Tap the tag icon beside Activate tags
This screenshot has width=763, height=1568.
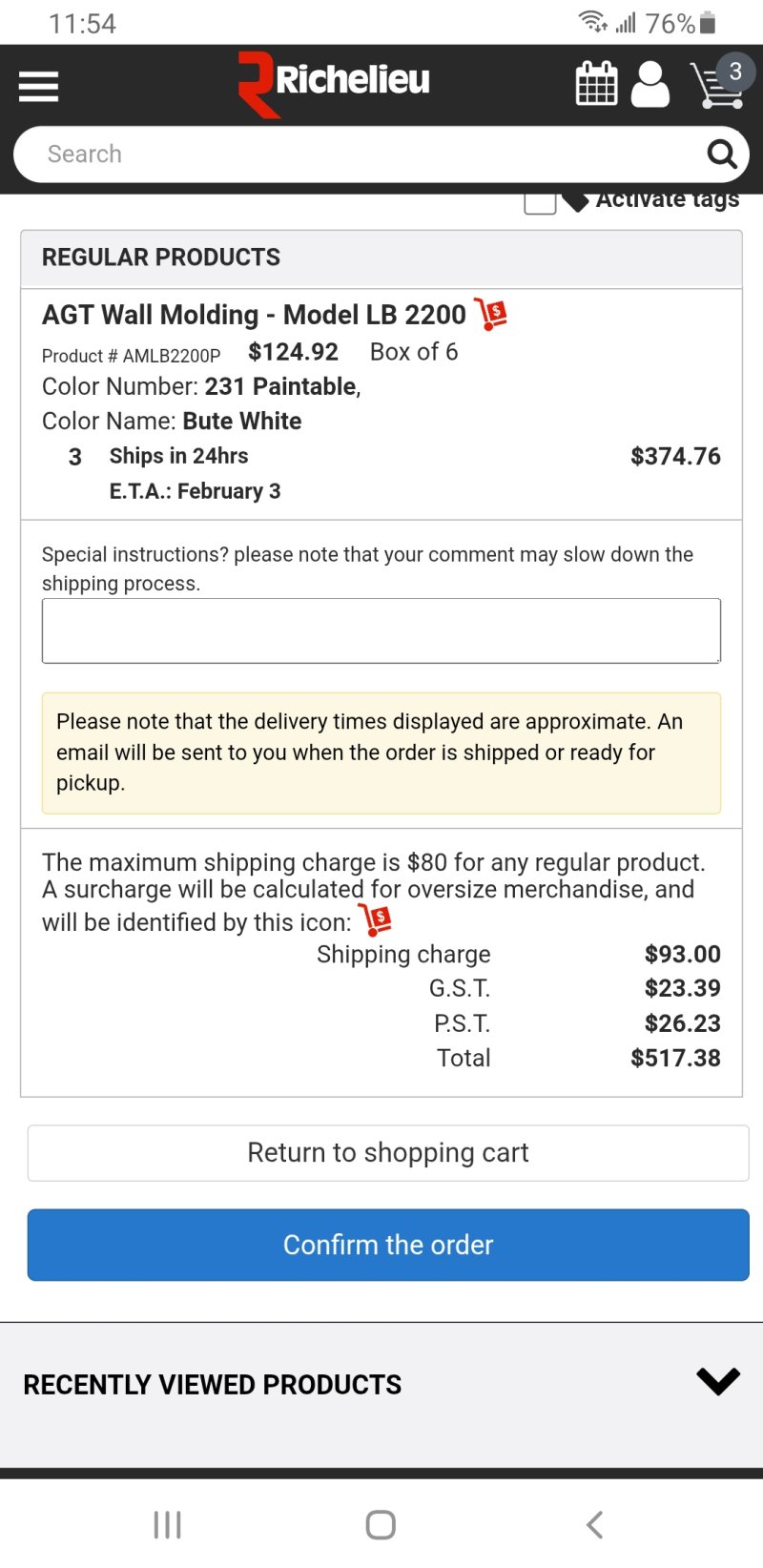(575, 201)
